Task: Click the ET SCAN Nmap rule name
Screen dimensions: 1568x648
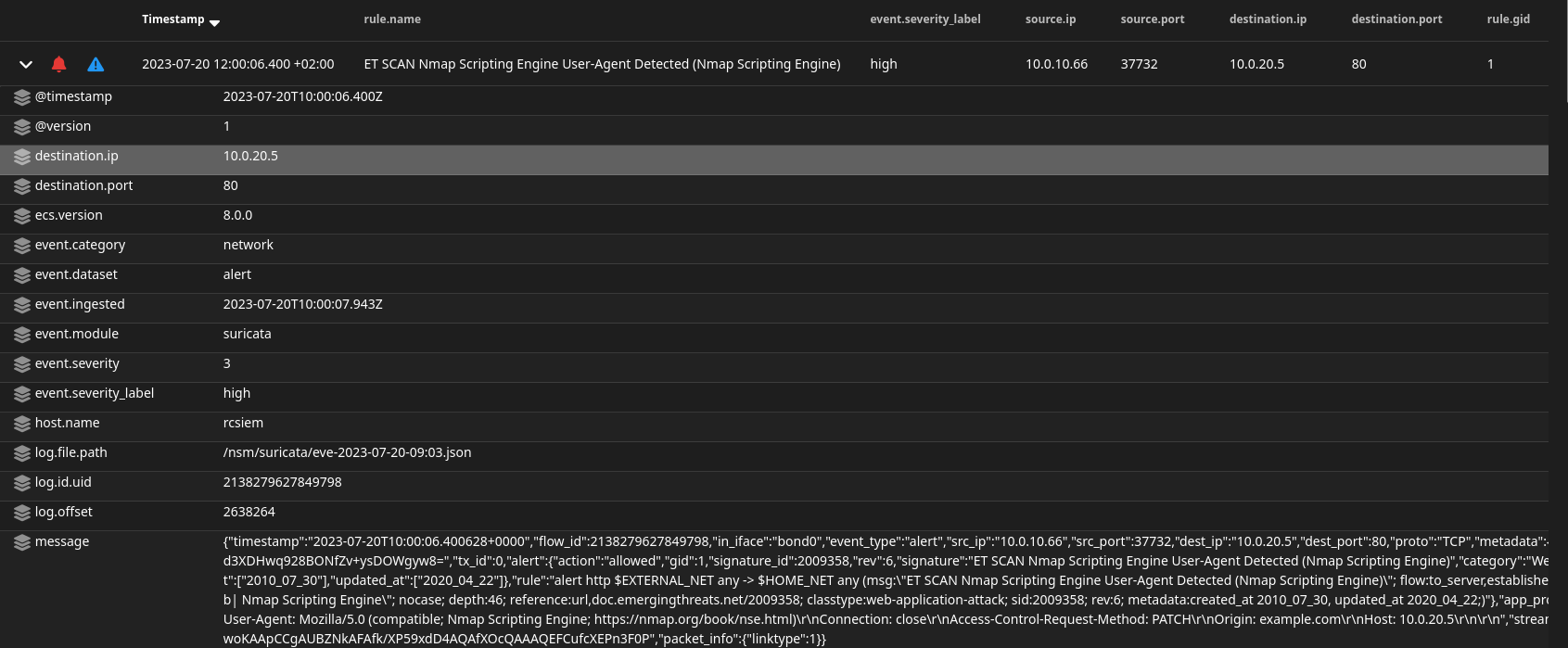Action: (x=602, y=64)
